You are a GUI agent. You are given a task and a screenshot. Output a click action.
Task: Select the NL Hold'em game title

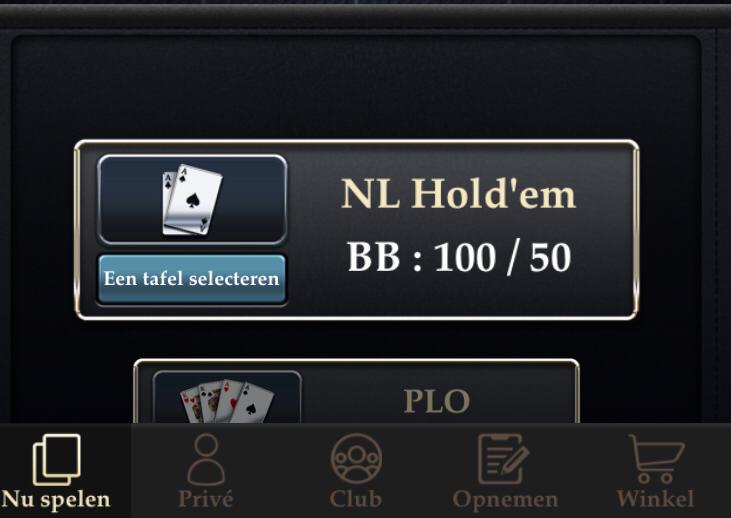pos(459,194)
